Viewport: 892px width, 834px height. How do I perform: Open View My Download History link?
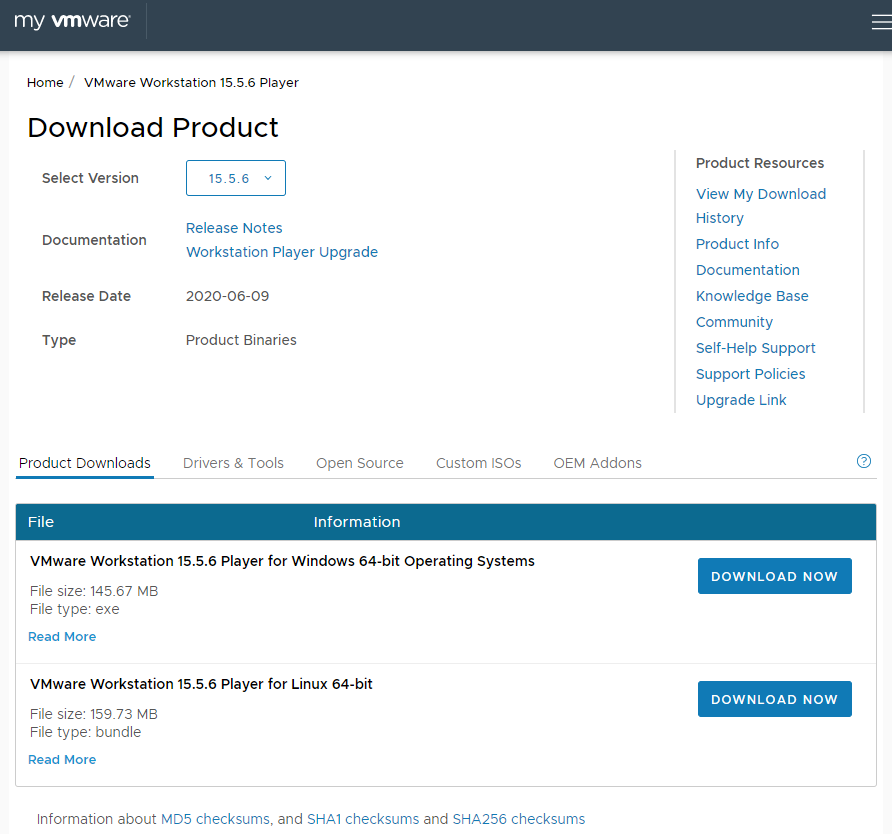pyautogui.click(x=761, y=206)
